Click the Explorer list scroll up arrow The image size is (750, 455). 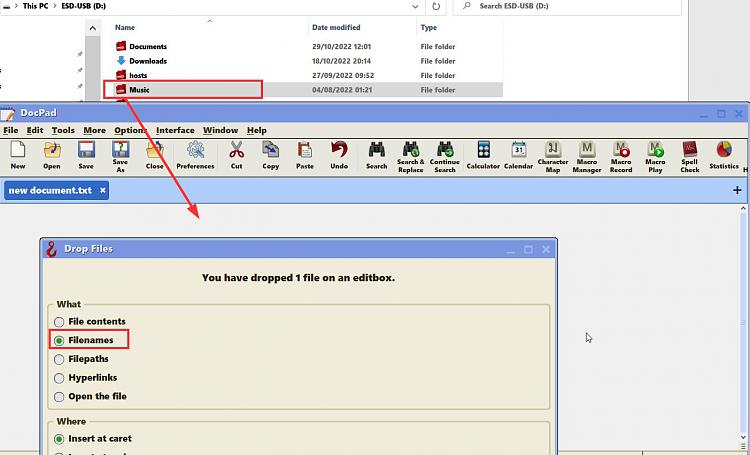point(93,28)
